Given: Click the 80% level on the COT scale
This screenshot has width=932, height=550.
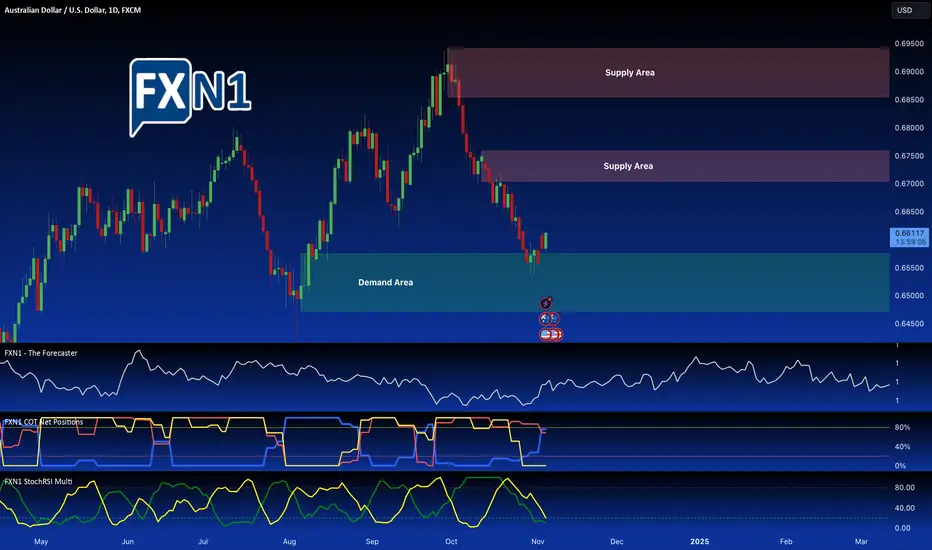Looking at the screenshot, I should [902, 428].
